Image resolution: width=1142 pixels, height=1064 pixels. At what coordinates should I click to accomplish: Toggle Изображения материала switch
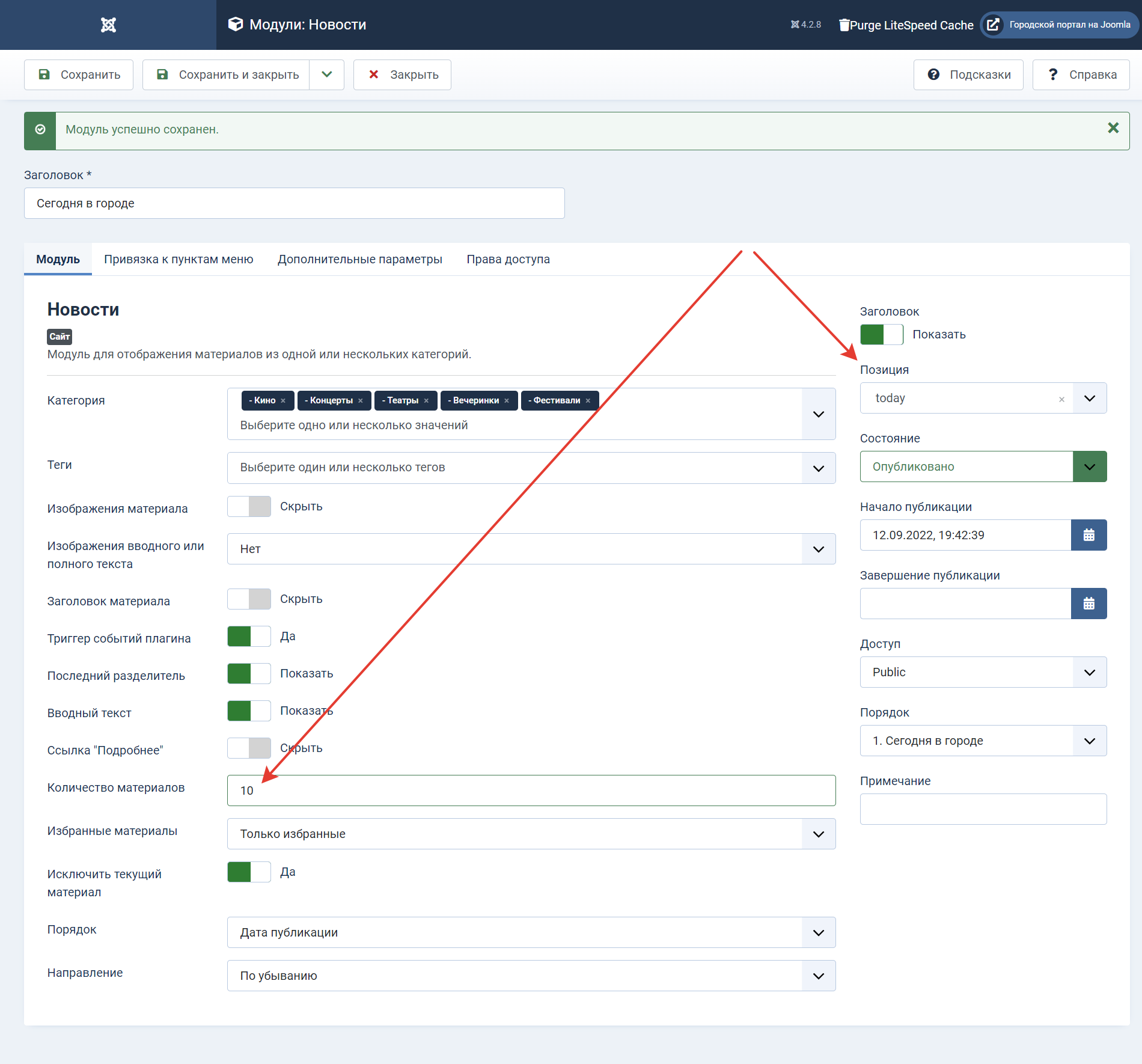pos(249,506)
